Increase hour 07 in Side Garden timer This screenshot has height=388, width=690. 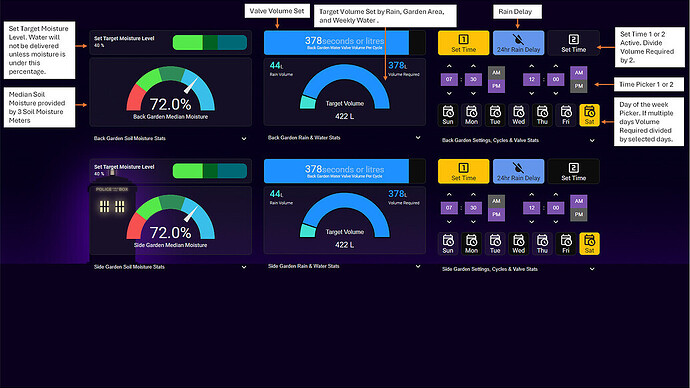pyautogui.click(x=449, y=194)
